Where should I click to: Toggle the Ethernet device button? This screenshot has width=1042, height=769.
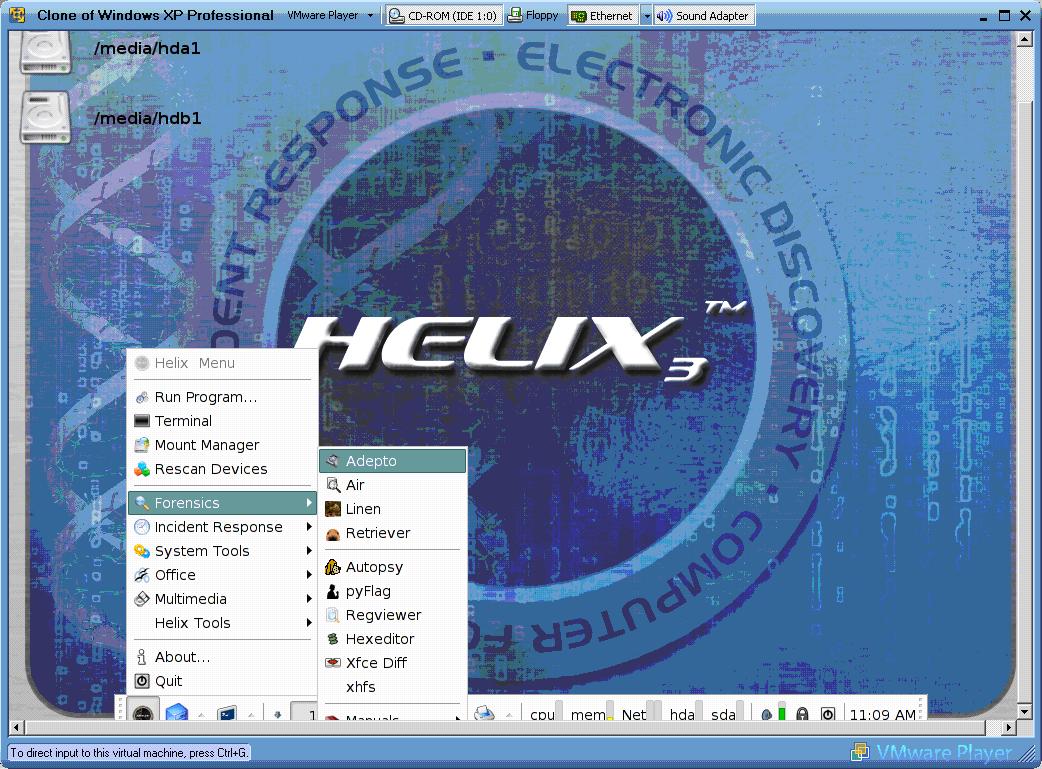click(x=603, y=15)
